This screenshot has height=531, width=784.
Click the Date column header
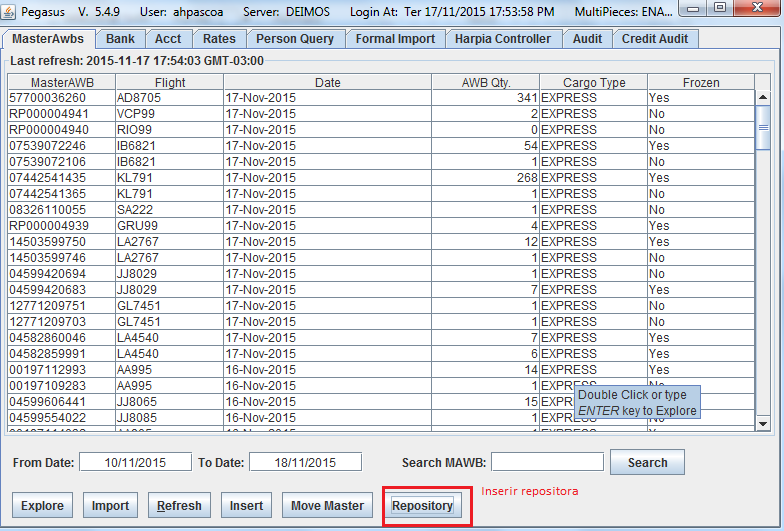[x=328, y=82]
